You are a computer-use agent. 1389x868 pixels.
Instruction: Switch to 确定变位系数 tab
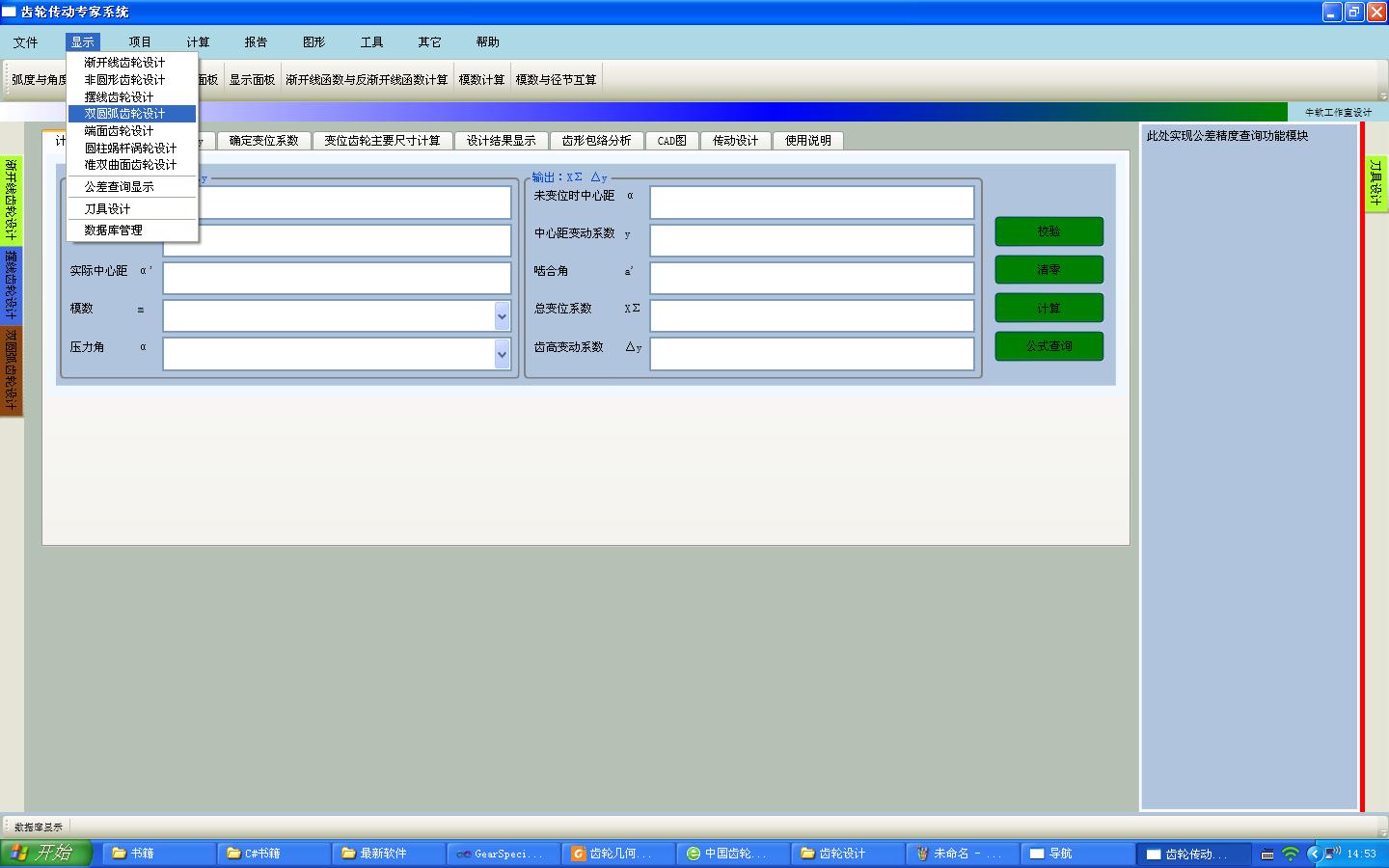[263, 141]
